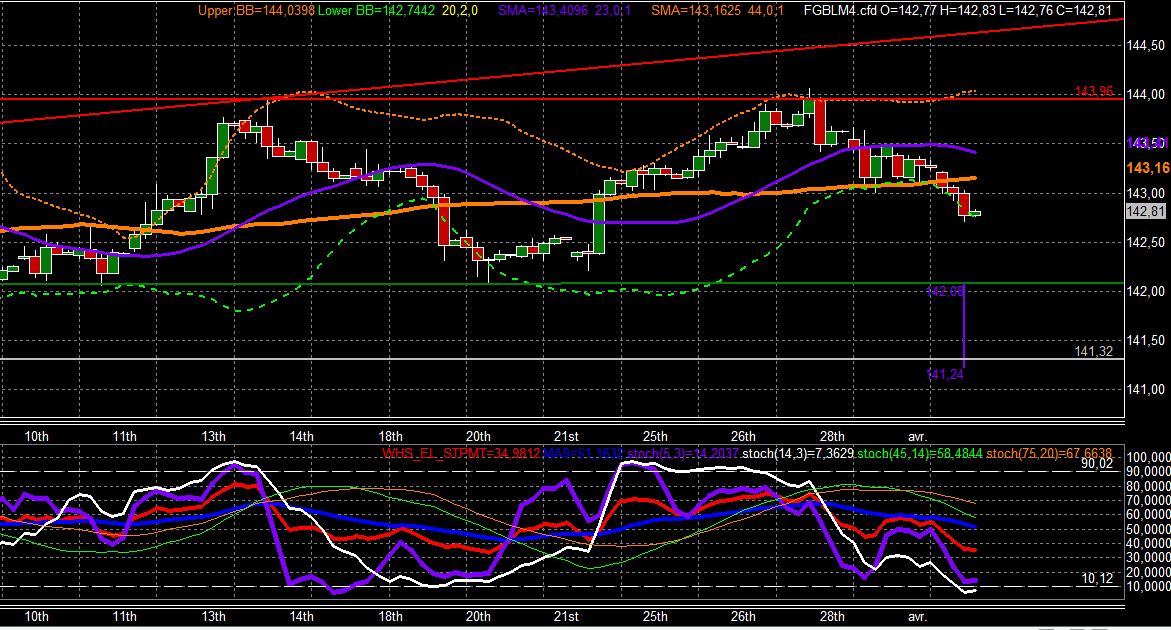This screenshot has width=1171, height=630.
Task: Click 'avr.' on the price chart date axis
Action: click(x=917, y=436)
